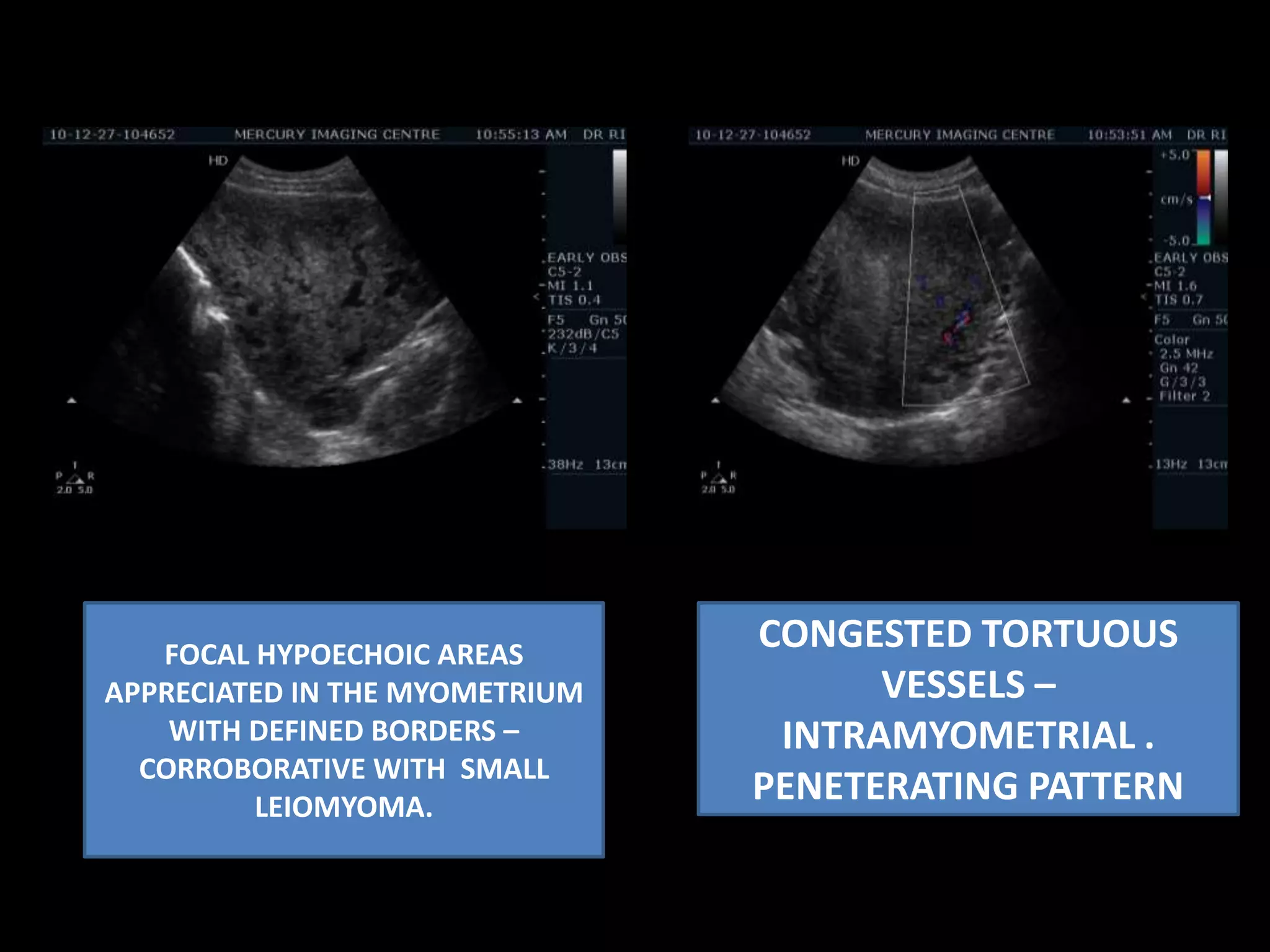
Task: Click the '13Hz 13cm' frame rate text
Action: coord(1191,464)
